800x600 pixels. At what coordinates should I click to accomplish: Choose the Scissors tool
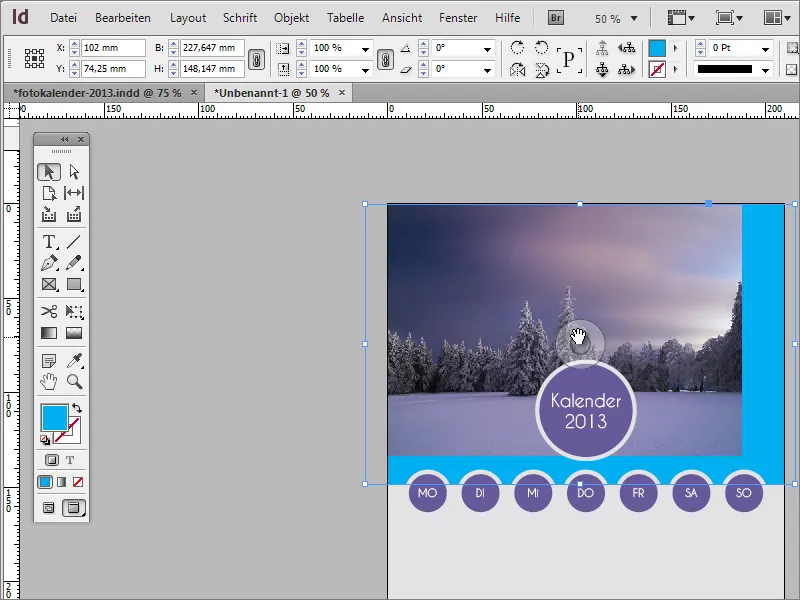tap(49, 311)
